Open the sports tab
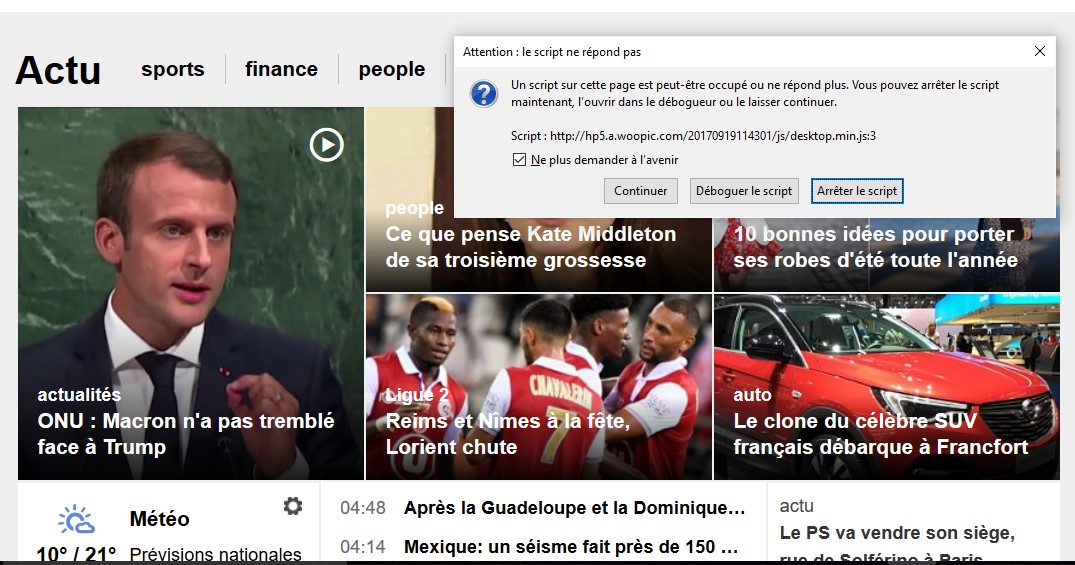1075x565 pixels. pyautogui.click(x=173, y=69)
